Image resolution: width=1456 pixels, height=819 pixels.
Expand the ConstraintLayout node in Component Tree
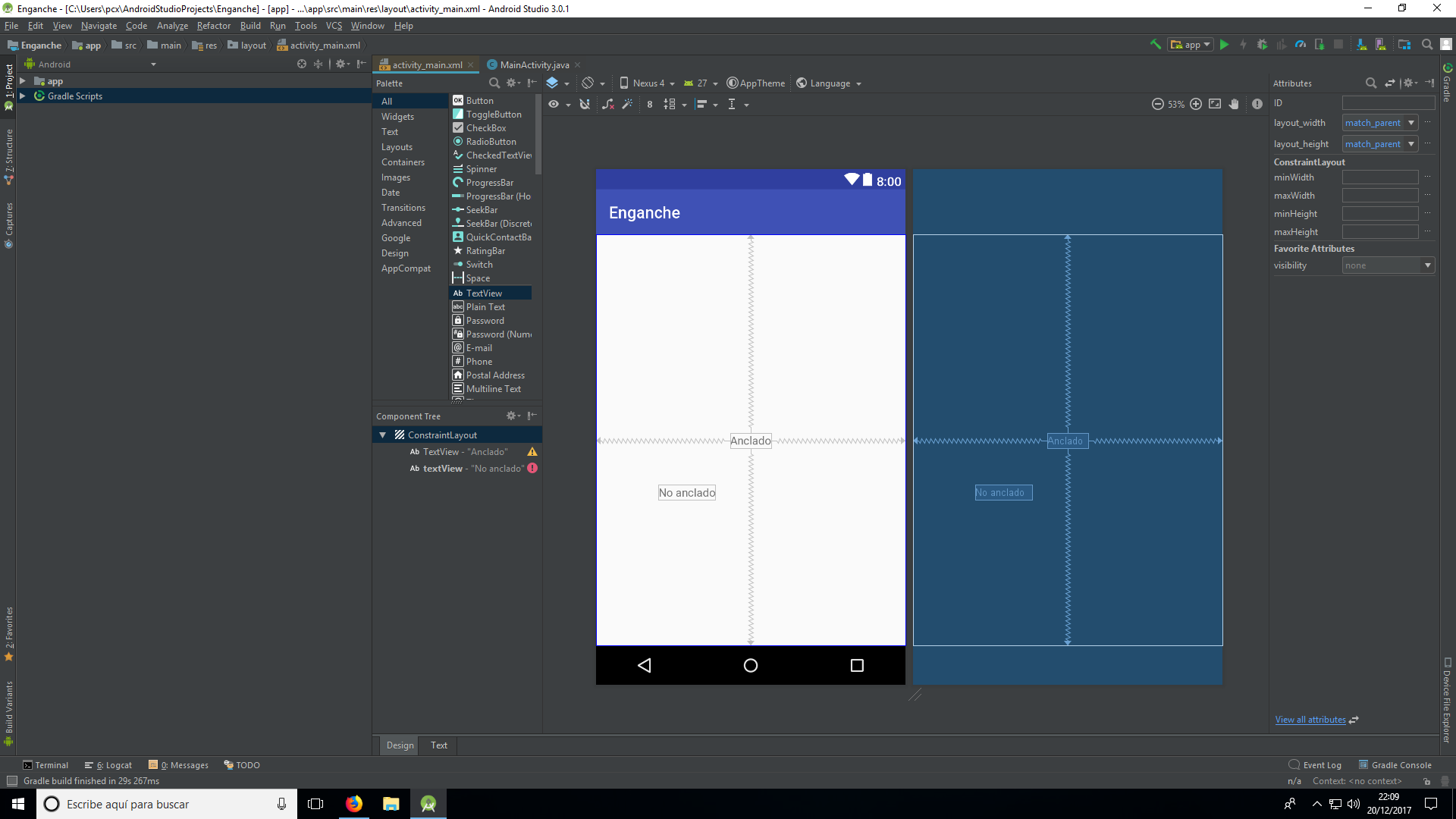[383, 434]
